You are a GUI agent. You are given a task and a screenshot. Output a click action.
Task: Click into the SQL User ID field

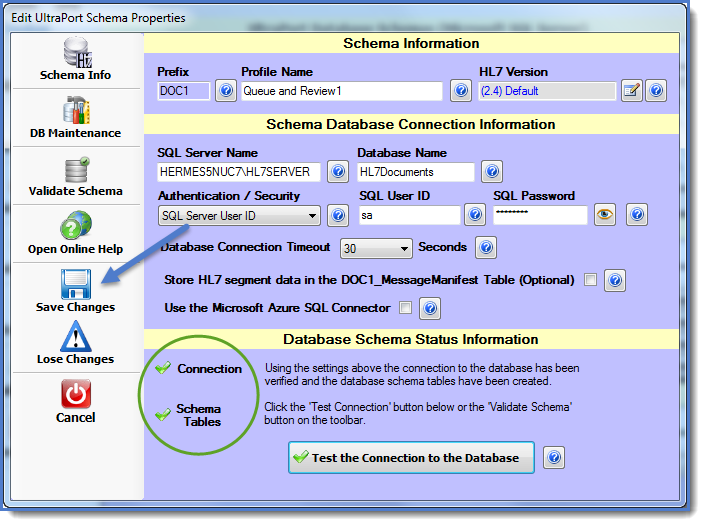pyautogui.click(x=410, y=215)
